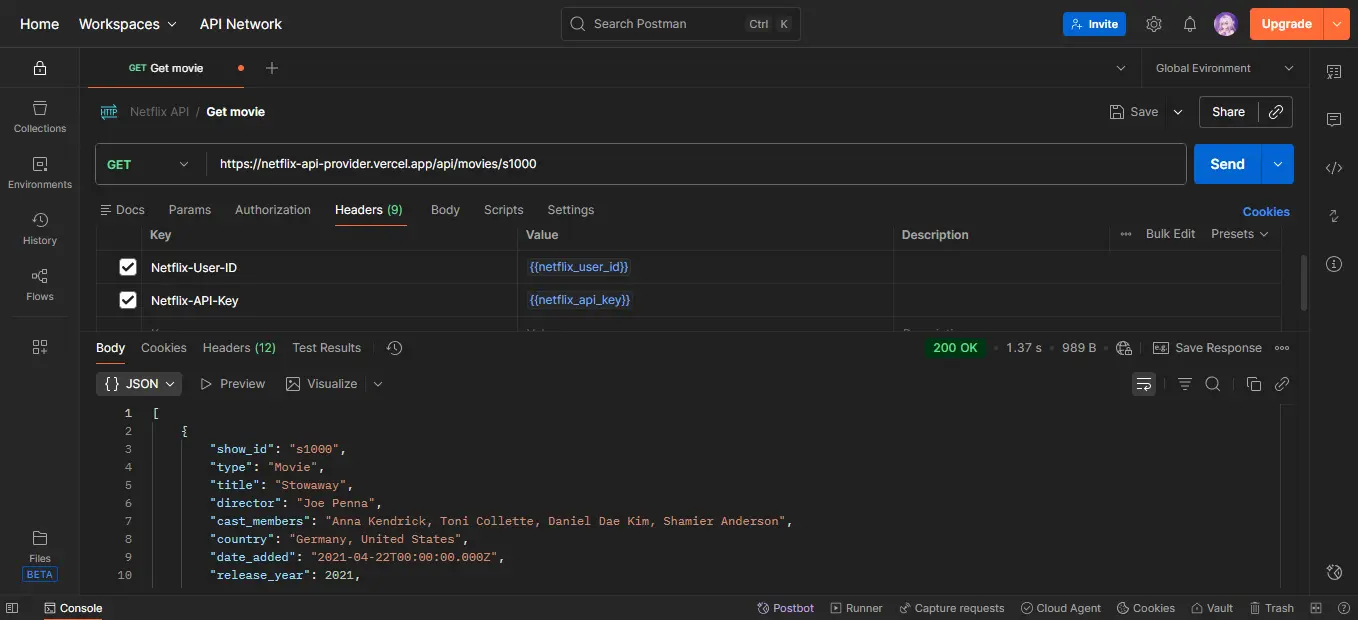This screenshot has width=1358, height=620.
Task: Open Bulk Edit for headers
Action: click(x=1169, y=233)
